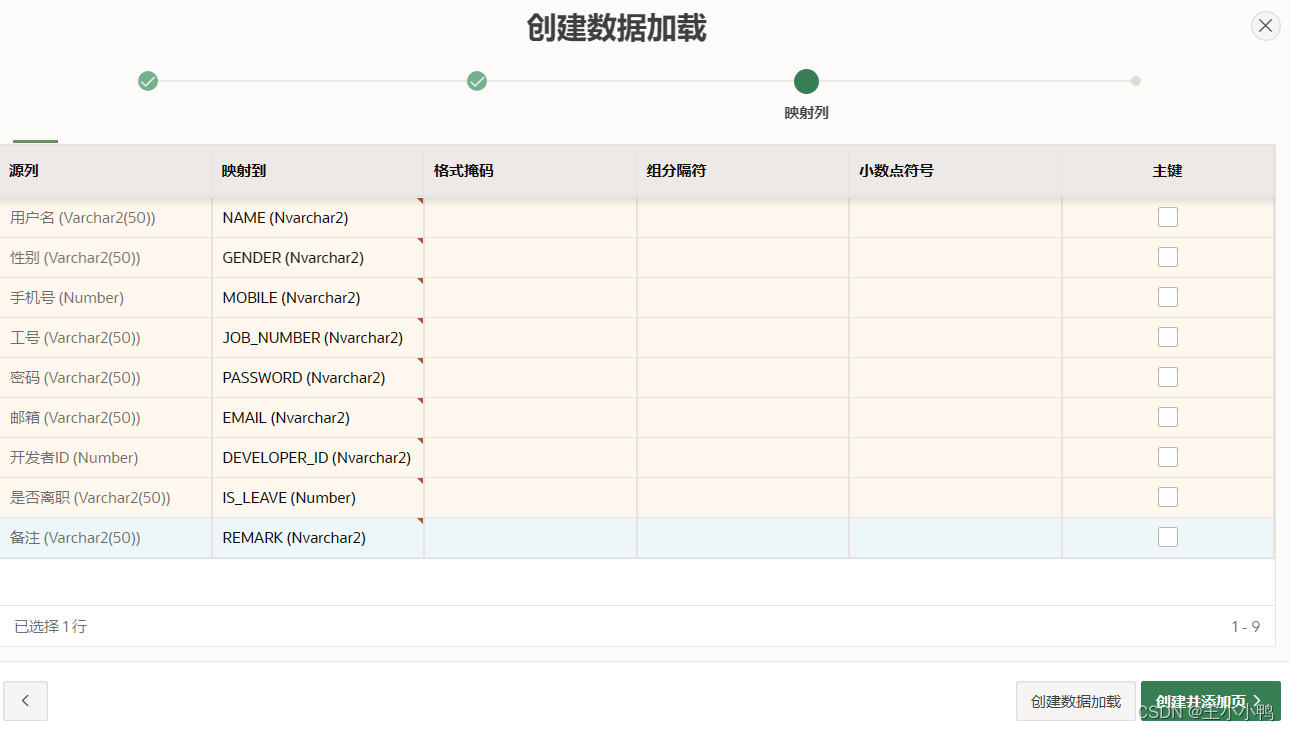Viewport: 1290px width, 731px height.
Task: Click the 小数点符号 cell for the GENDER row
Action: 955,257
